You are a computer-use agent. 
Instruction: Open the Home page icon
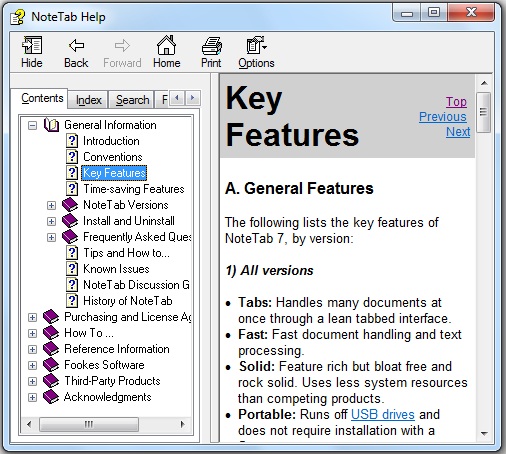[166, 45]
